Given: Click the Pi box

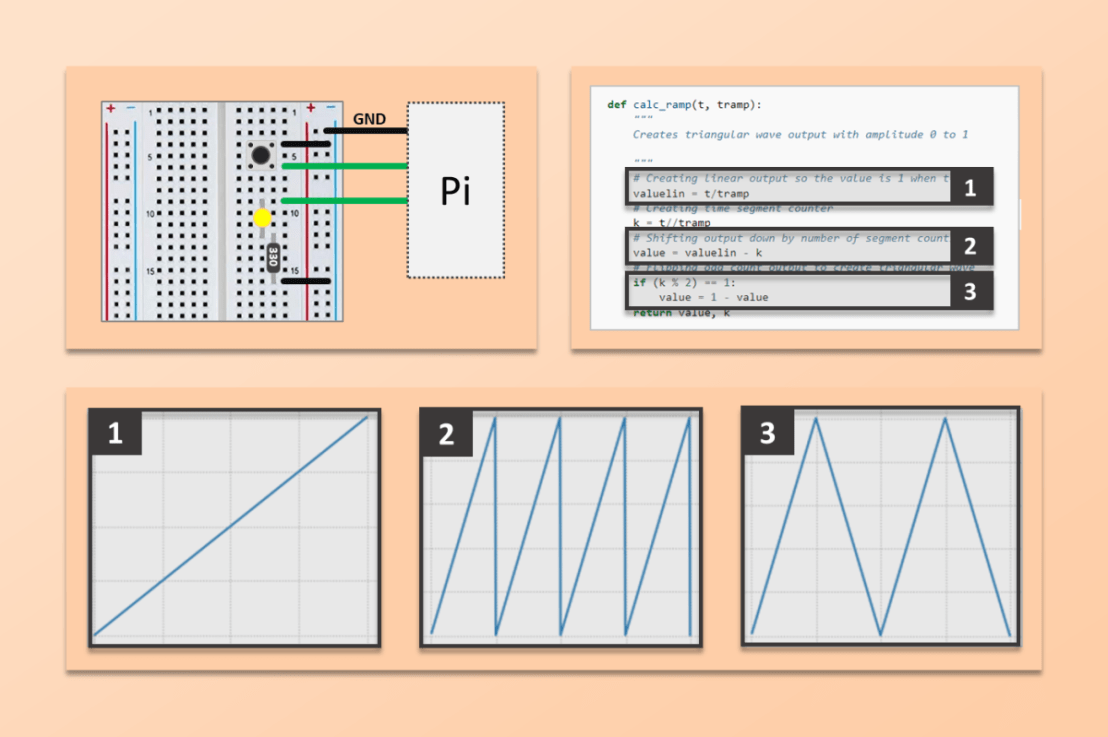Looking at the screenshot, I should tap(455, 190).
